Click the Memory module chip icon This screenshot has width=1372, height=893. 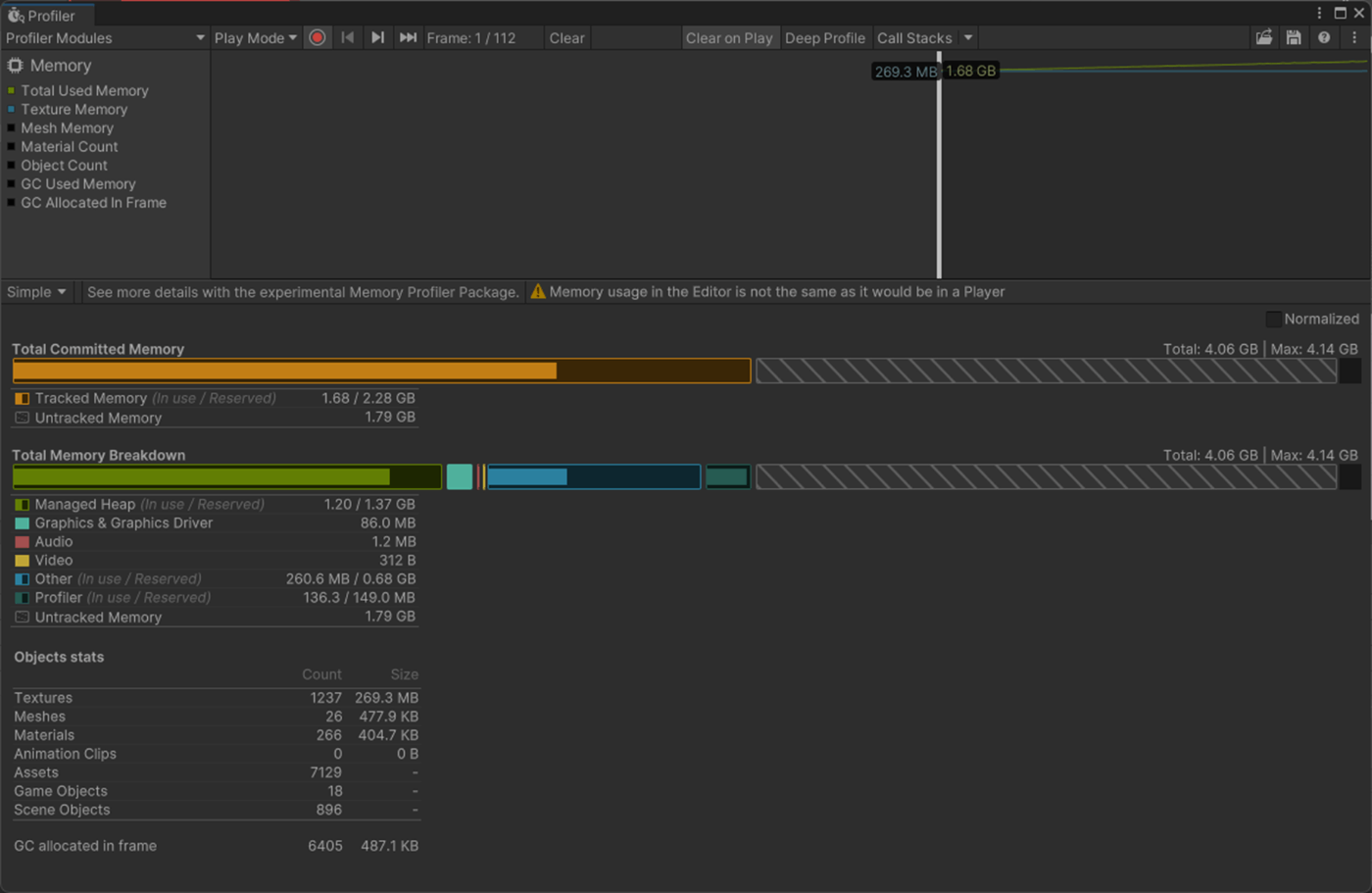(15, 66)
